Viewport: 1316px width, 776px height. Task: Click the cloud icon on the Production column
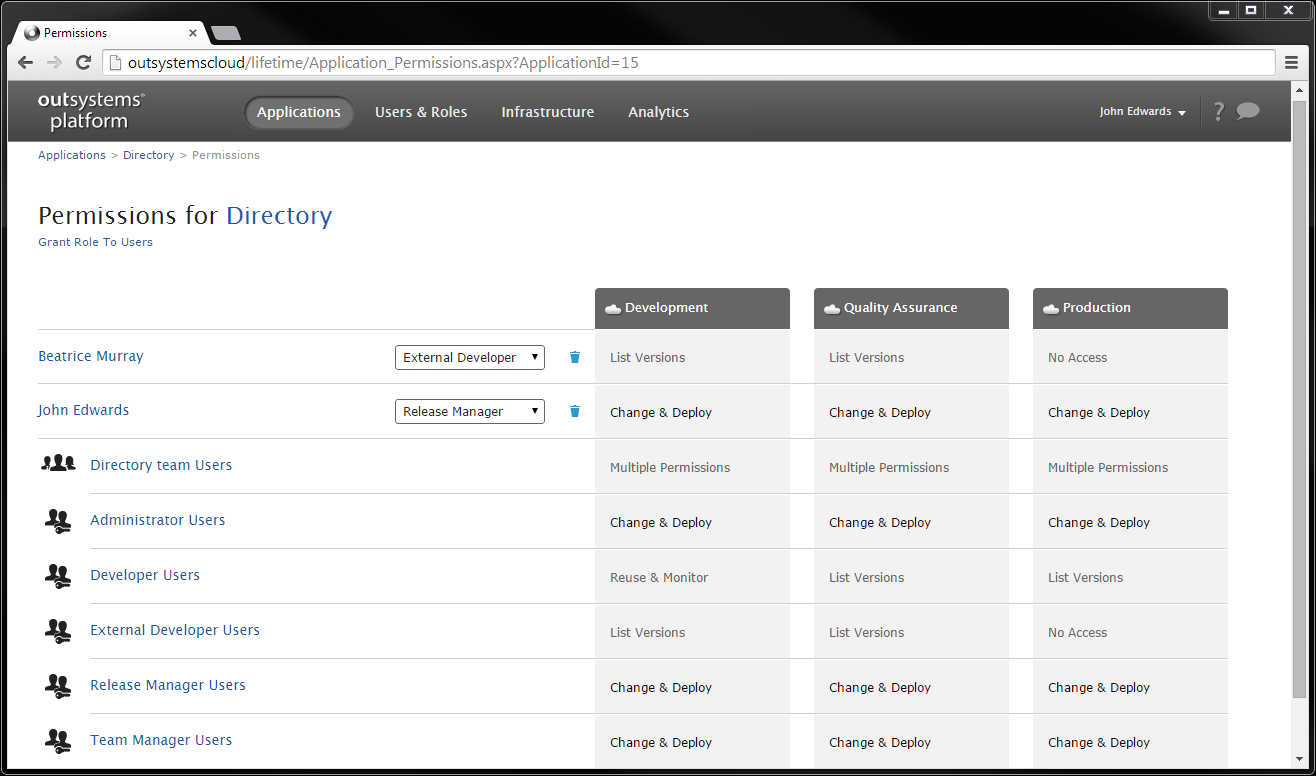click(1051, 308)
